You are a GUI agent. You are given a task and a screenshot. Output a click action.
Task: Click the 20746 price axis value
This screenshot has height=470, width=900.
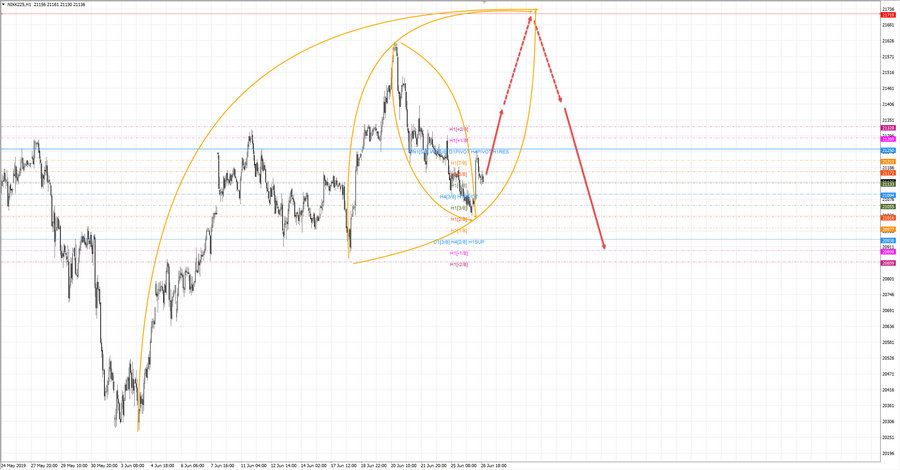(888, 294)
